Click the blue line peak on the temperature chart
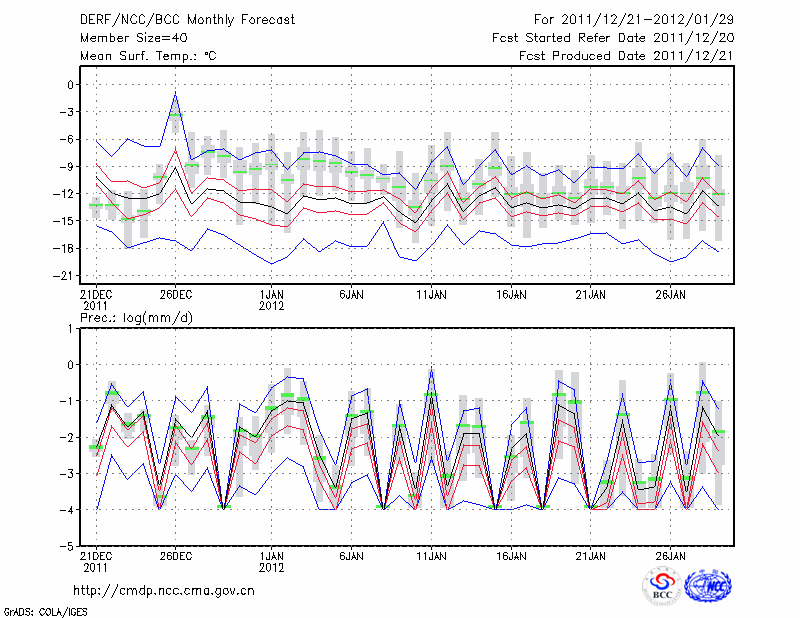Viewport: 800px width, 618px height. pyautogui.click(x=176, y=94)
